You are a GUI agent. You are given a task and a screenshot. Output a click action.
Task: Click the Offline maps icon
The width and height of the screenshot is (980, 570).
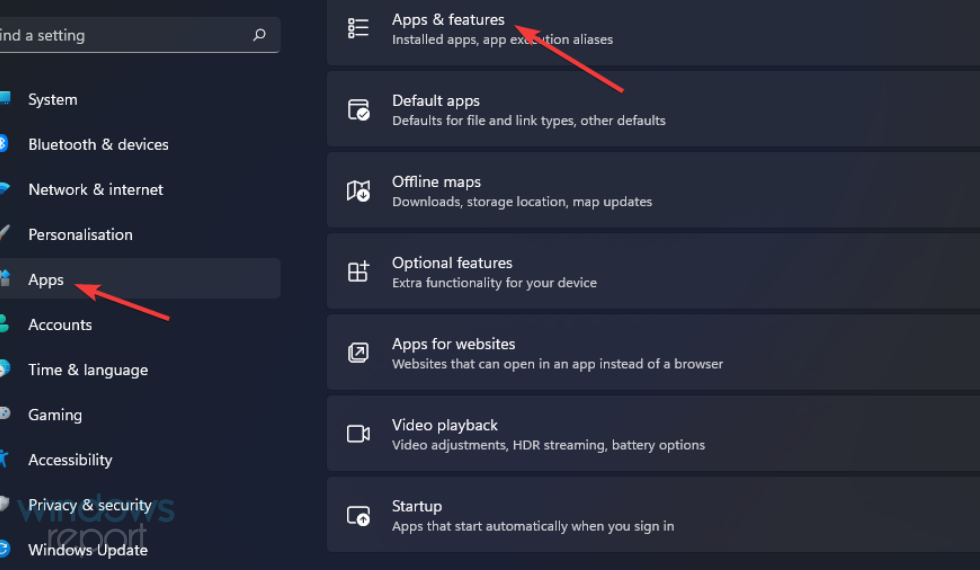point(358,191)
